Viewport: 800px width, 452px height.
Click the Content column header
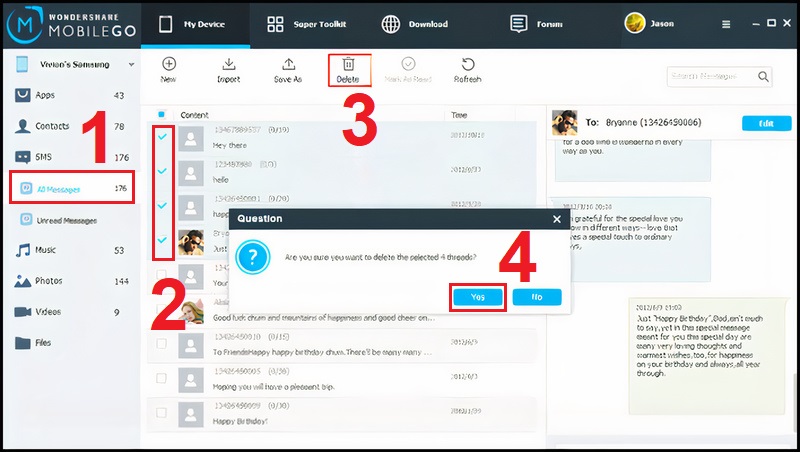[x=194, y=115]
